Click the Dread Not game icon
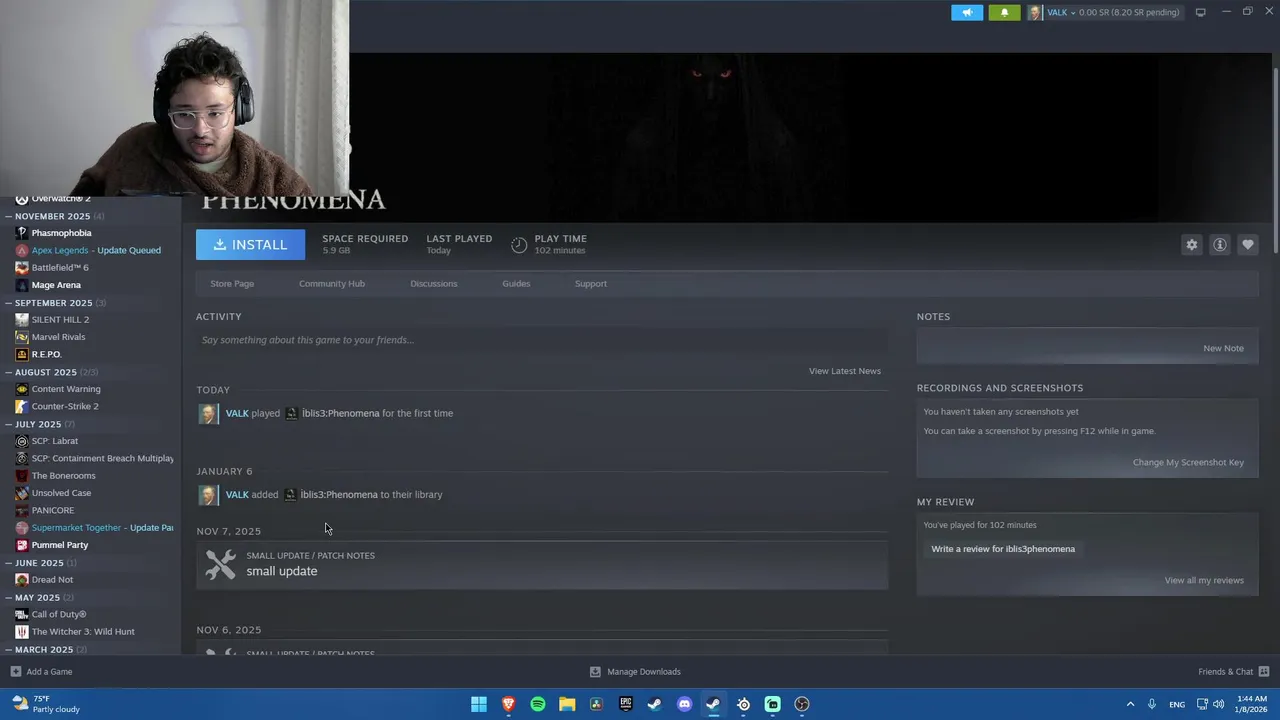Viewport: 1280px width, 720px height. click(x=22, y=580)
